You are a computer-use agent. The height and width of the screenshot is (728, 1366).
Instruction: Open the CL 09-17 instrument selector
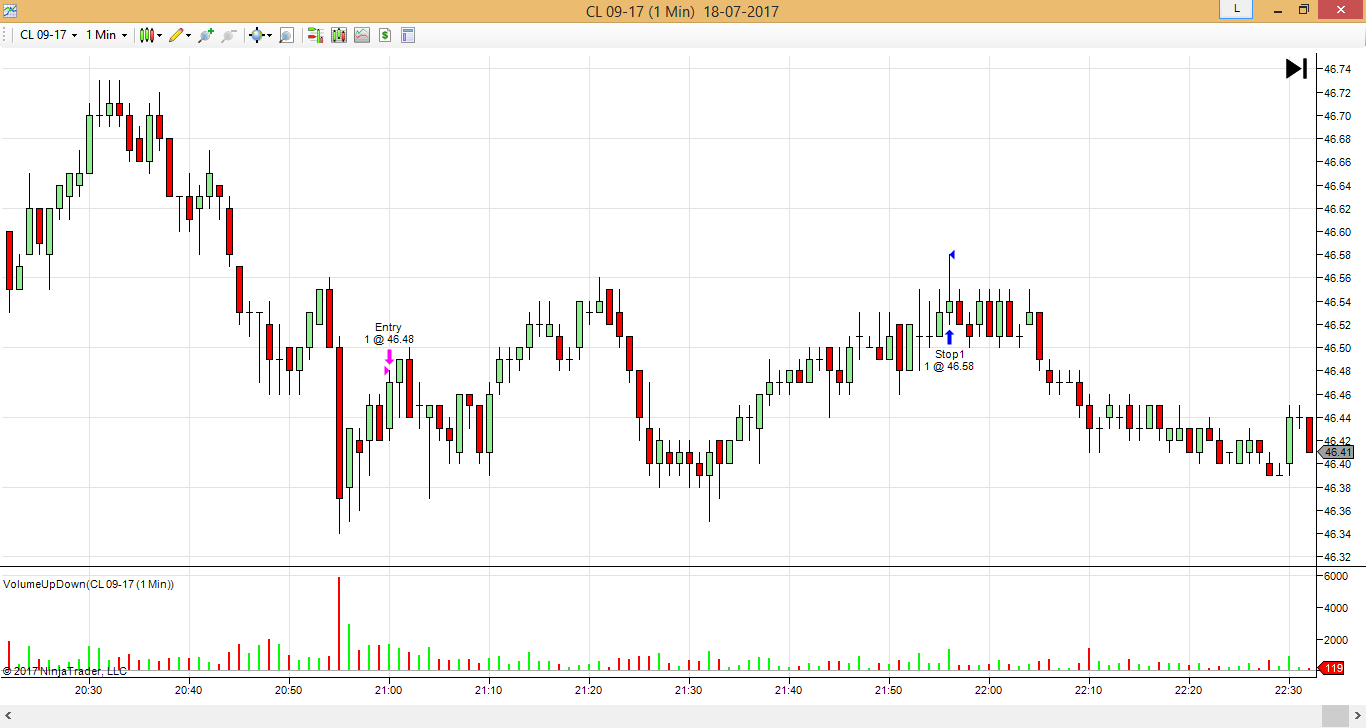click(x=48, y=35)
